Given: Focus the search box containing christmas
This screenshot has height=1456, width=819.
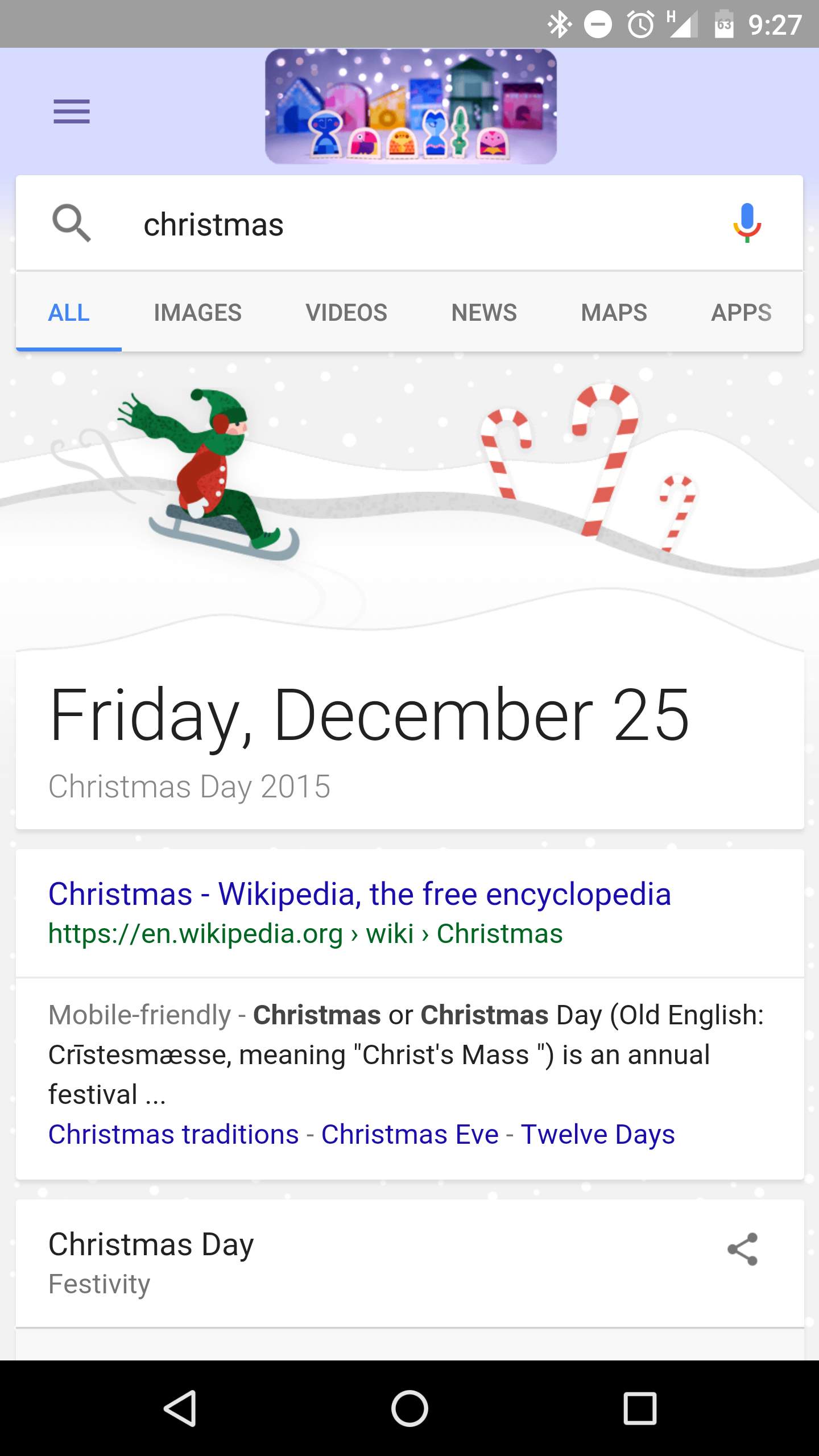Looking at the screenshot, I should pyautogui.click(x=409, y=224).
